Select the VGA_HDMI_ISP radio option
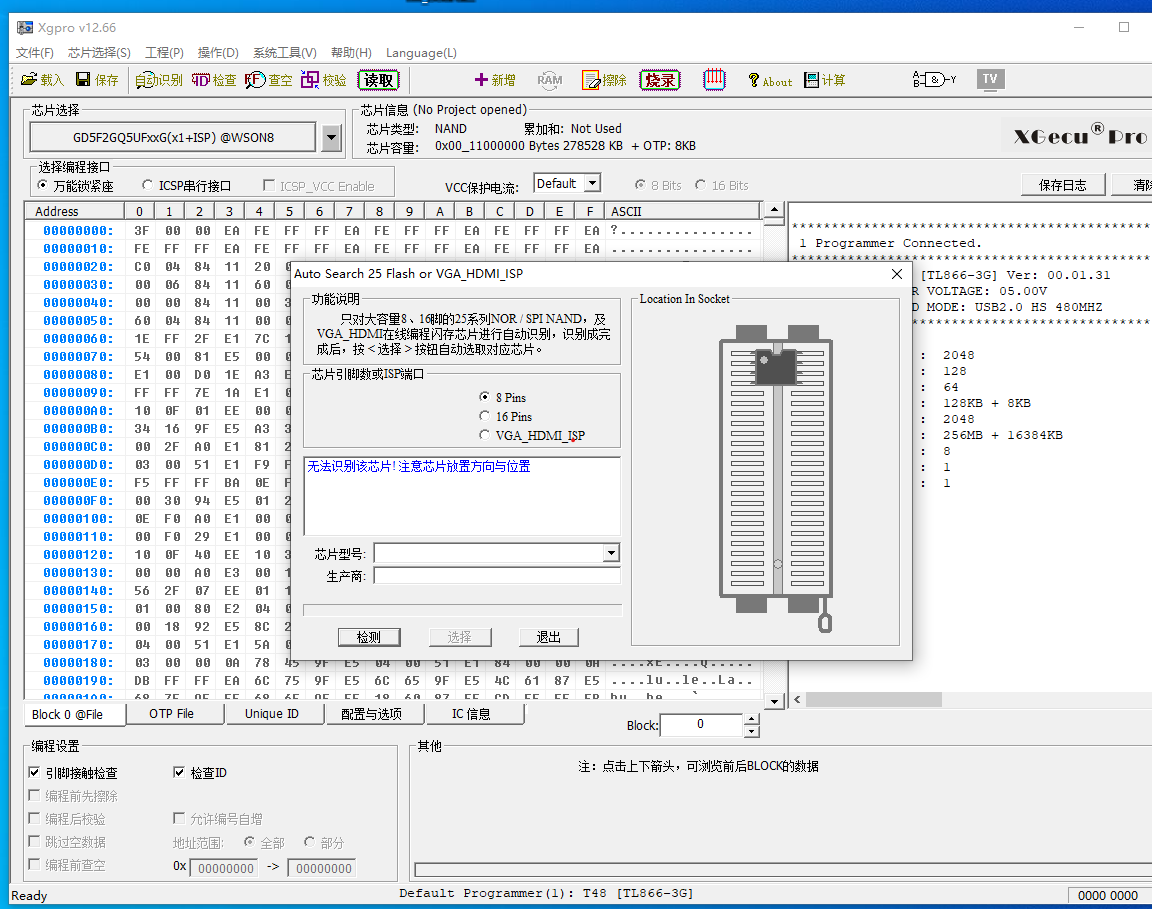Image resolution: width=1152 pixels, height=909 pixels. click(x=486, y=435)
